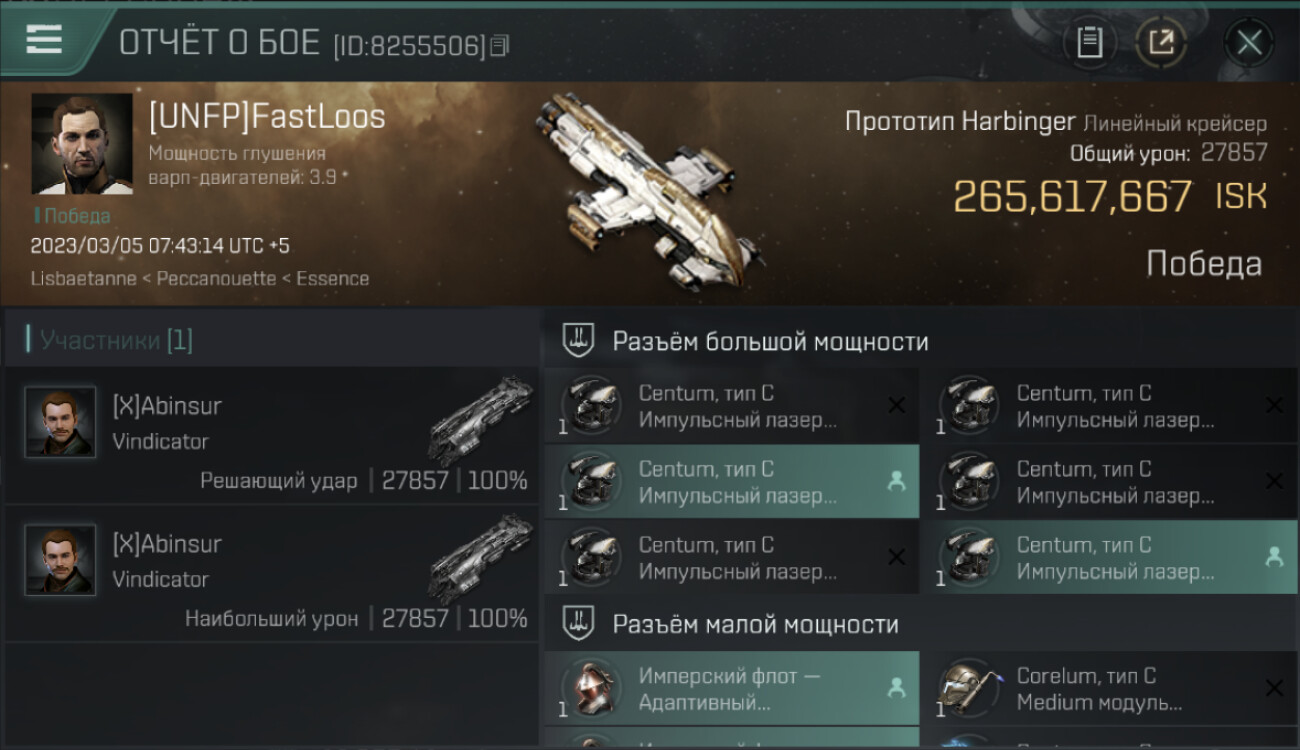The width and height of the screenshot is (1300, 750).
Task: View the FastLoos pilot portrait
Action: (x=82, y=143)
